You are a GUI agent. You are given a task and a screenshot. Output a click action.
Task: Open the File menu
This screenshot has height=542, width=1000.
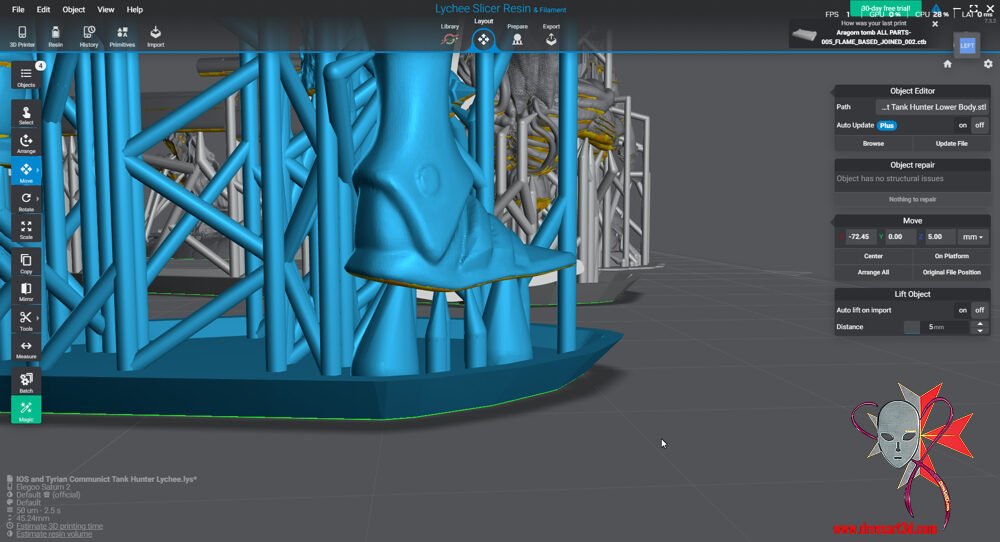pos(18,10)
